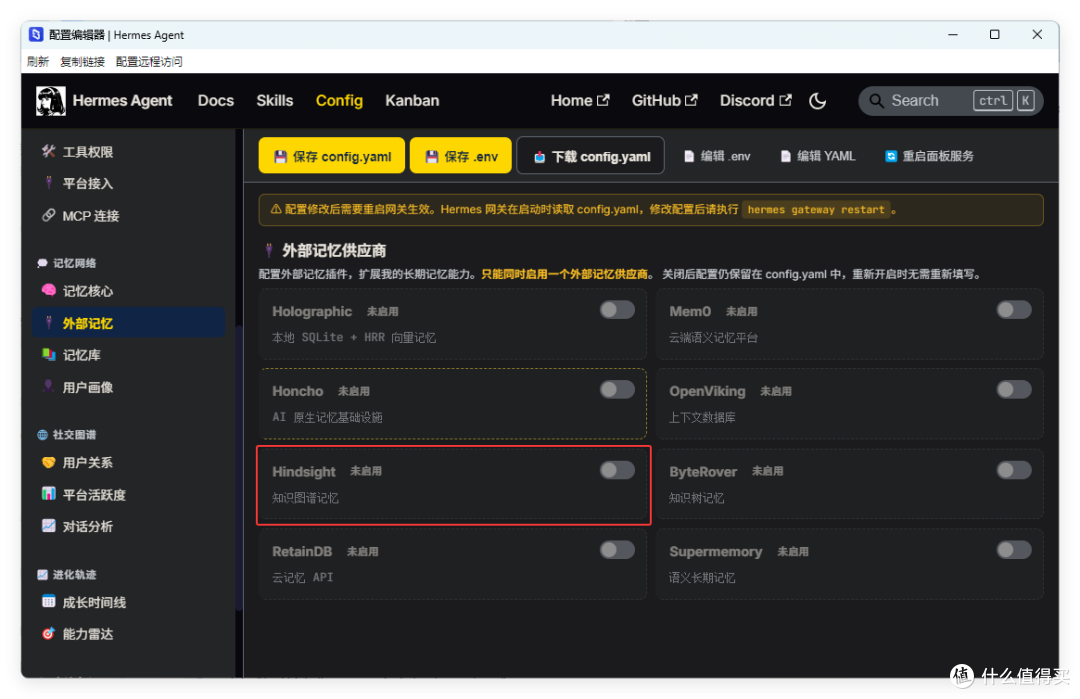Click the 能力雷达 target icon
Viewport: 1080px width, 699px height.
[48, 634]
